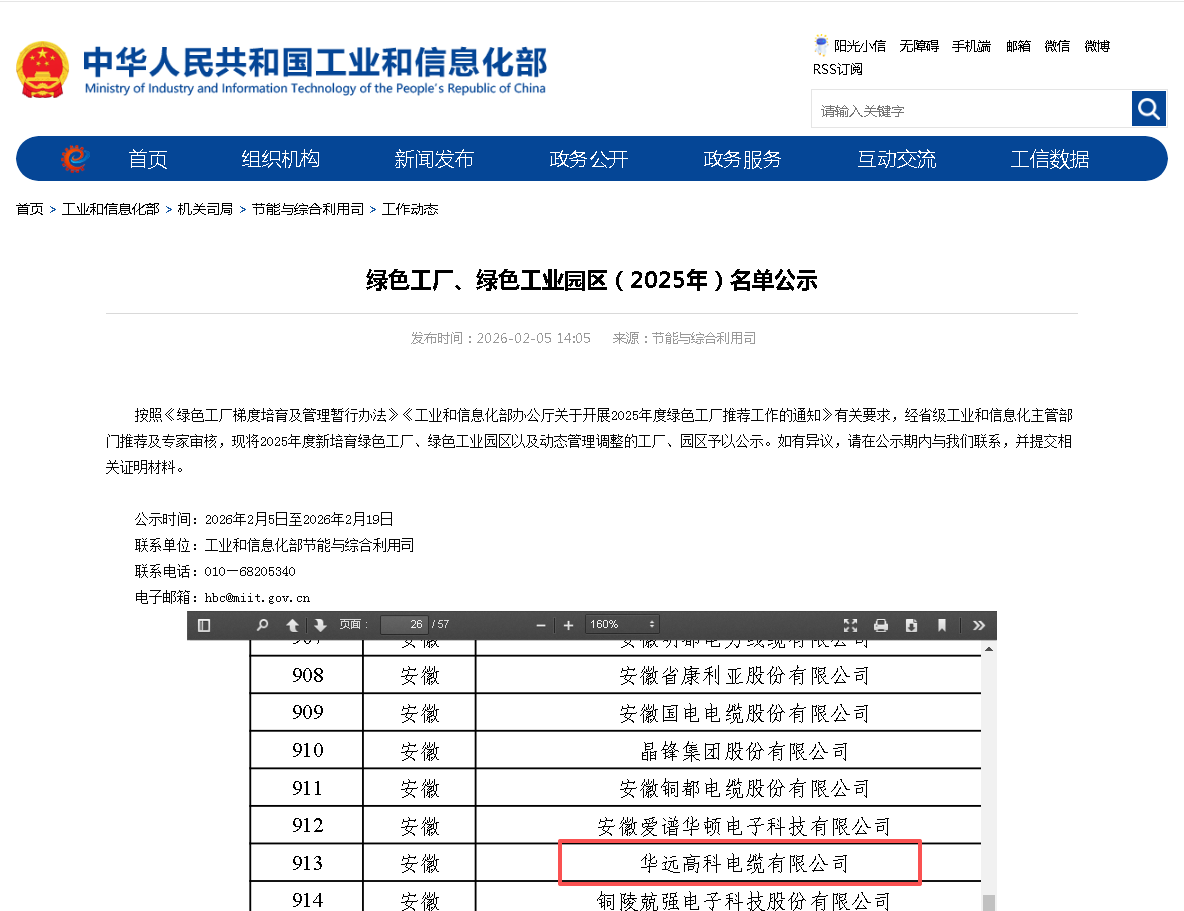Open the 新闻发布 navigation menu
This screenshot has height=911, width=1184.
(x=434, y=159)
